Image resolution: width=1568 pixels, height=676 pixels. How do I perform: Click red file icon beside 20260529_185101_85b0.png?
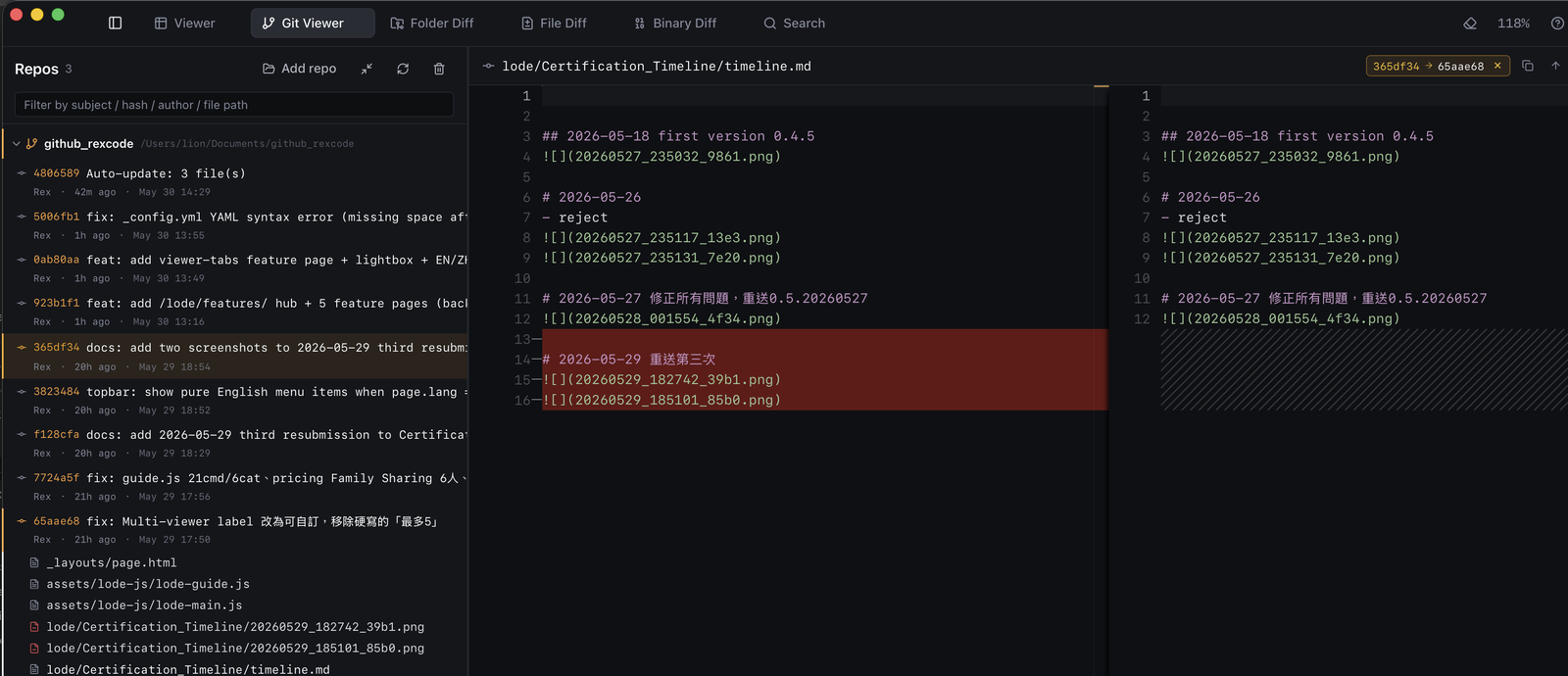pos(34,649)
